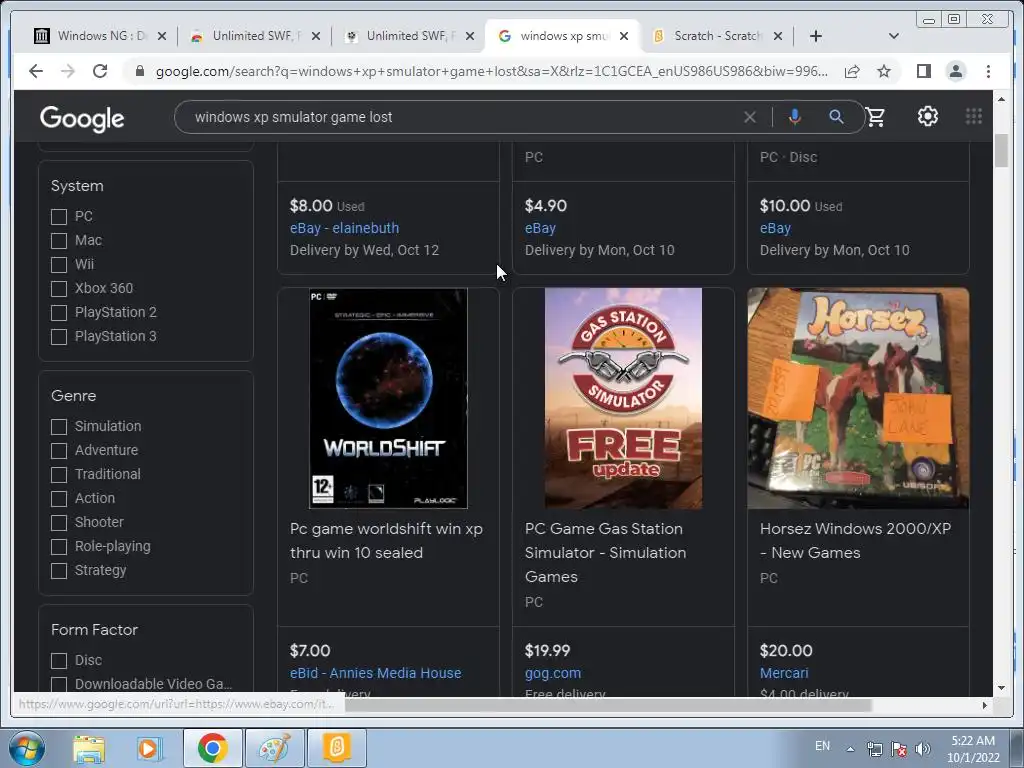Click the forward navigation arrow
1024x768 pixels.
[x=68, y=71]
